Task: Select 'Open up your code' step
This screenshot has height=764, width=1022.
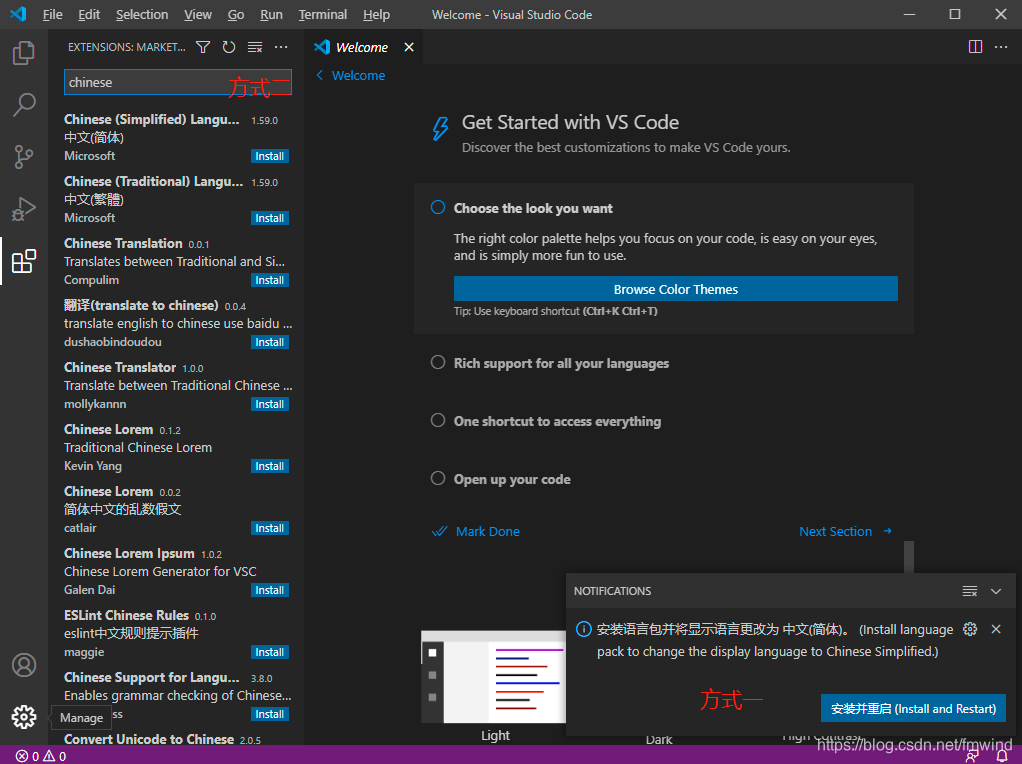Action: (x=501, y=479)
